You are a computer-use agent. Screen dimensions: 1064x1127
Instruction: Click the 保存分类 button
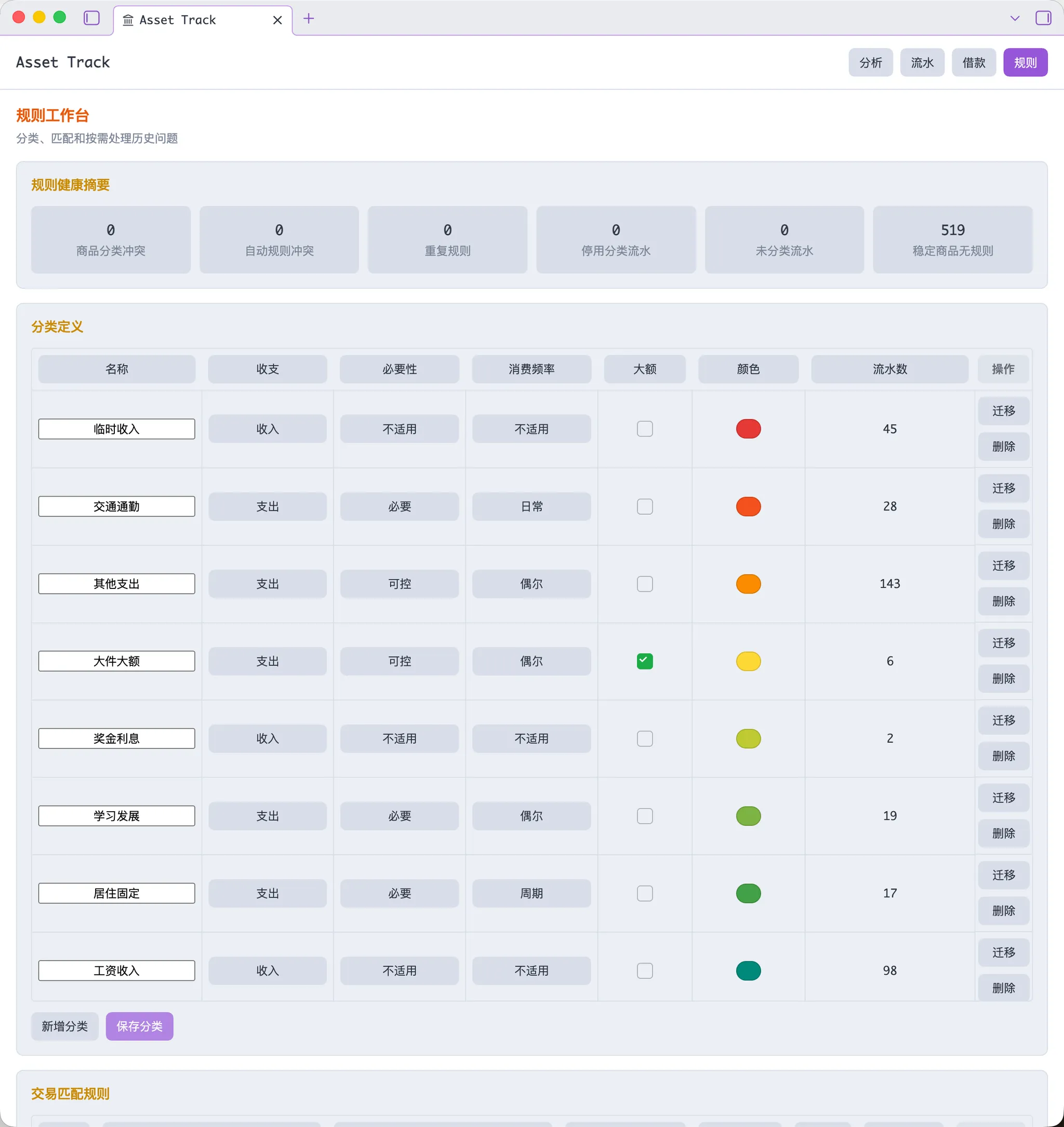140,1026
